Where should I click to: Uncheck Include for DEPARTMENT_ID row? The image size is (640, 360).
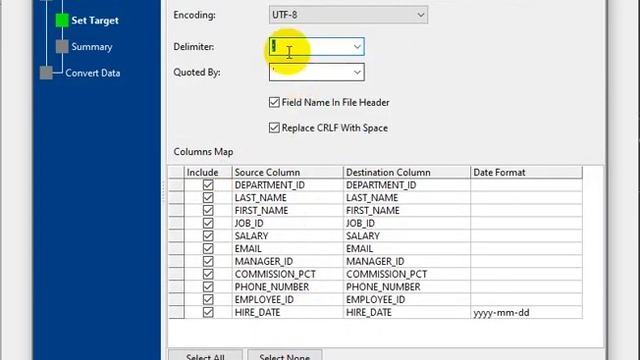pos(208,185)
